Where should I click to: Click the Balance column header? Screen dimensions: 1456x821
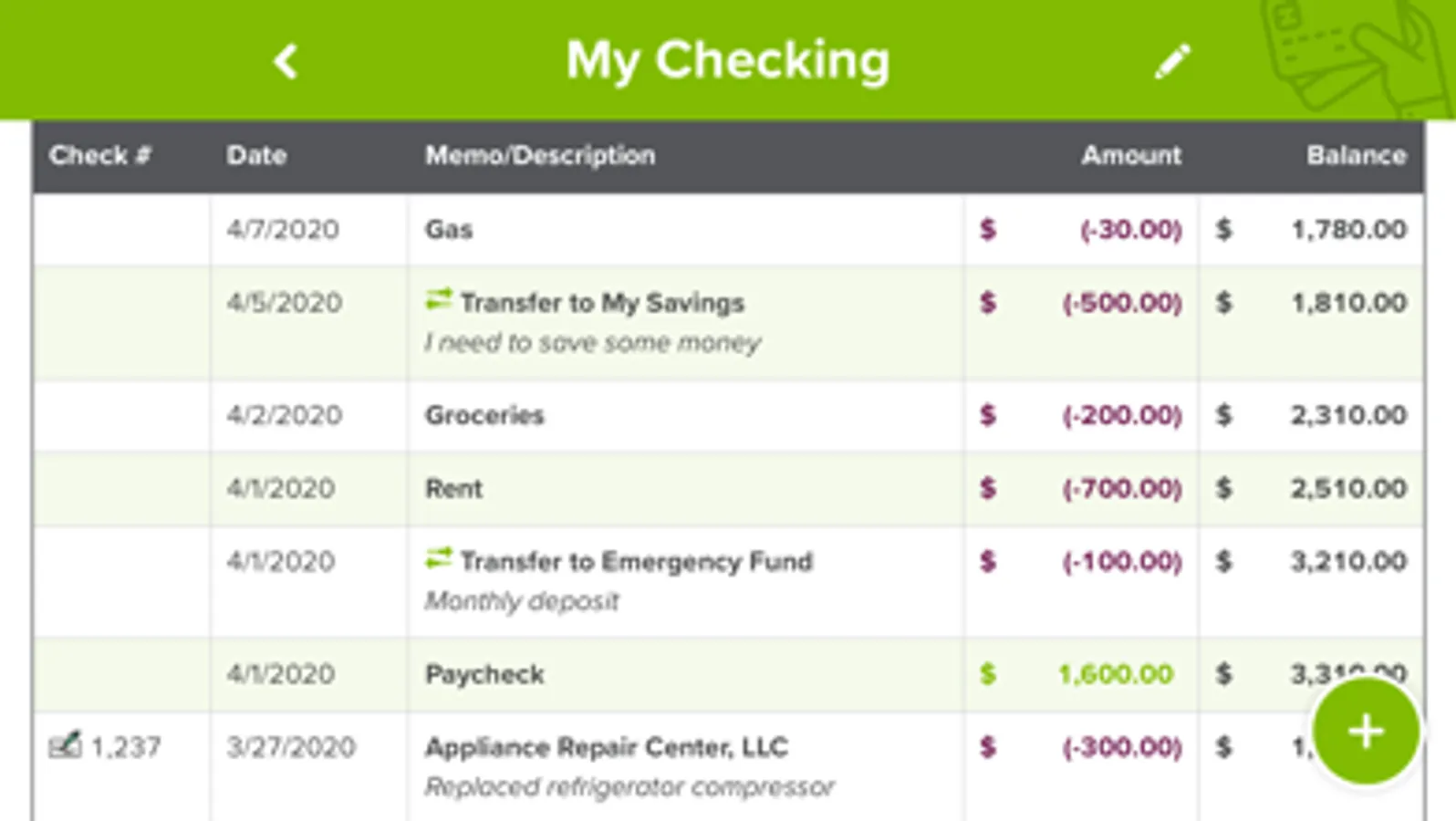click(1357, 155)
